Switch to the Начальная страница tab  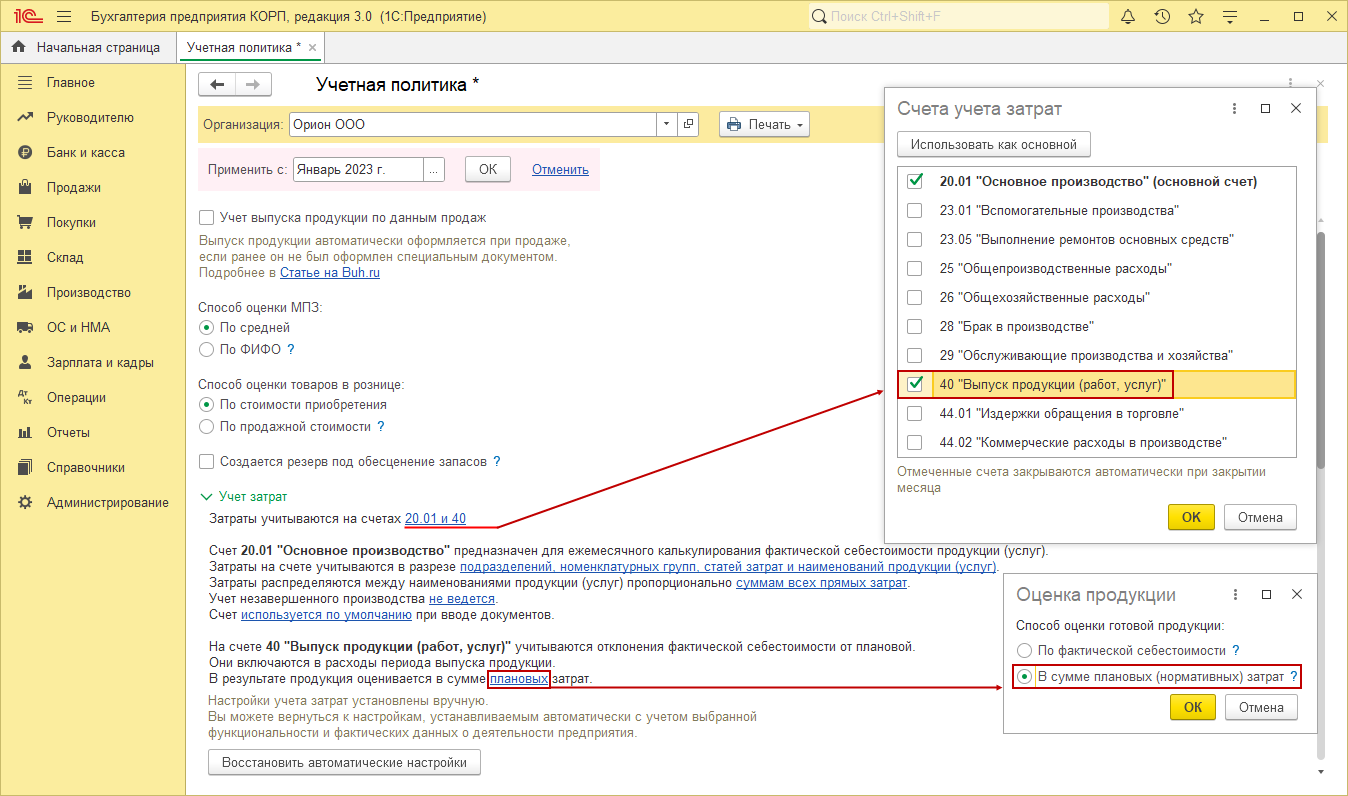88,48
